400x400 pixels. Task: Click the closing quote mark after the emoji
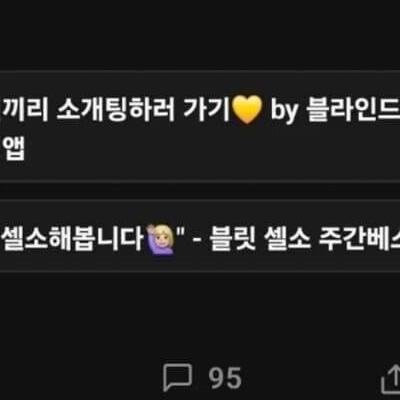[182, 231]
